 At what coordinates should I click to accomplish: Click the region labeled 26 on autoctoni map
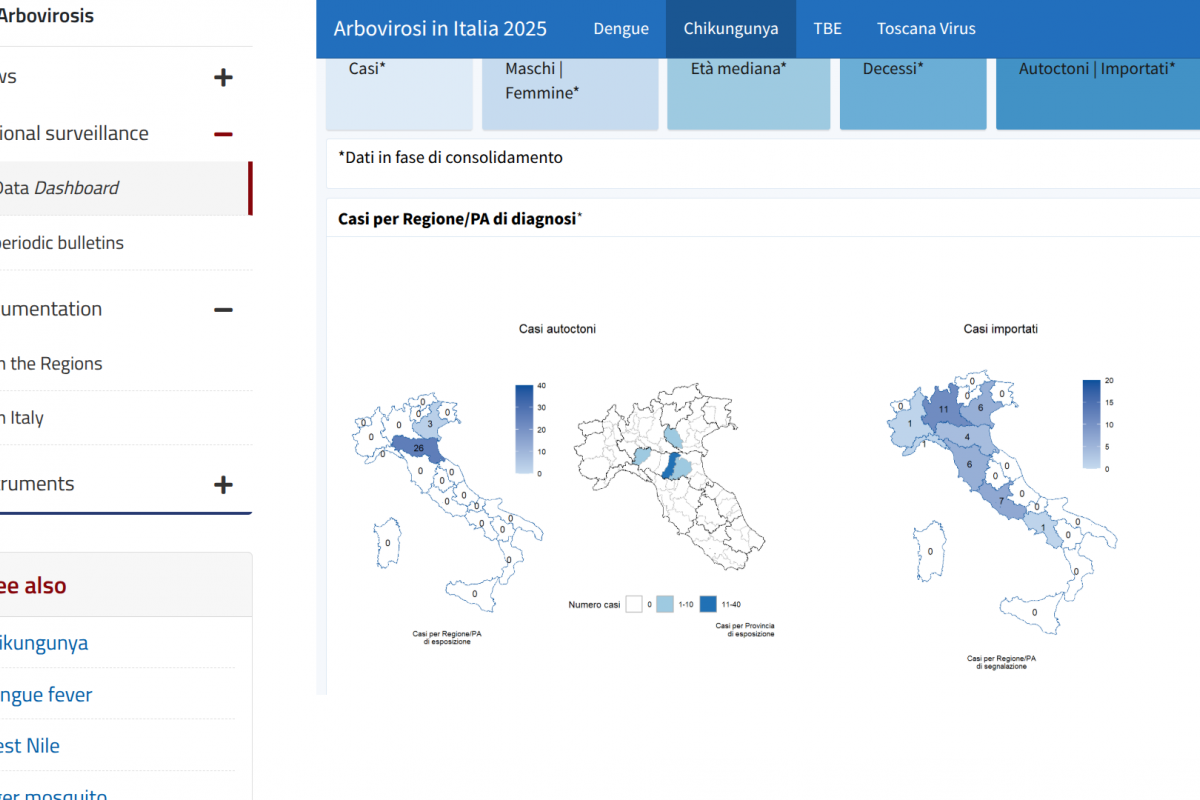[417, 449]
